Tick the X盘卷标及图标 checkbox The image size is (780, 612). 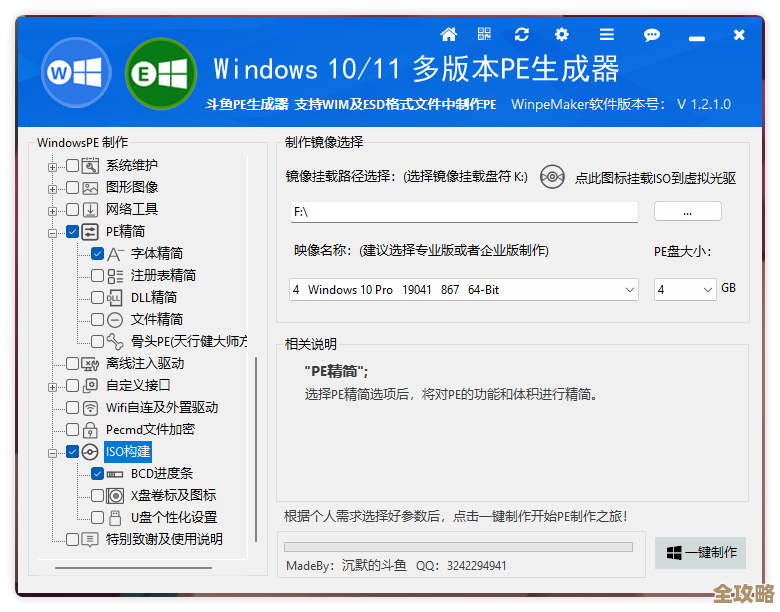coord(98,496)
